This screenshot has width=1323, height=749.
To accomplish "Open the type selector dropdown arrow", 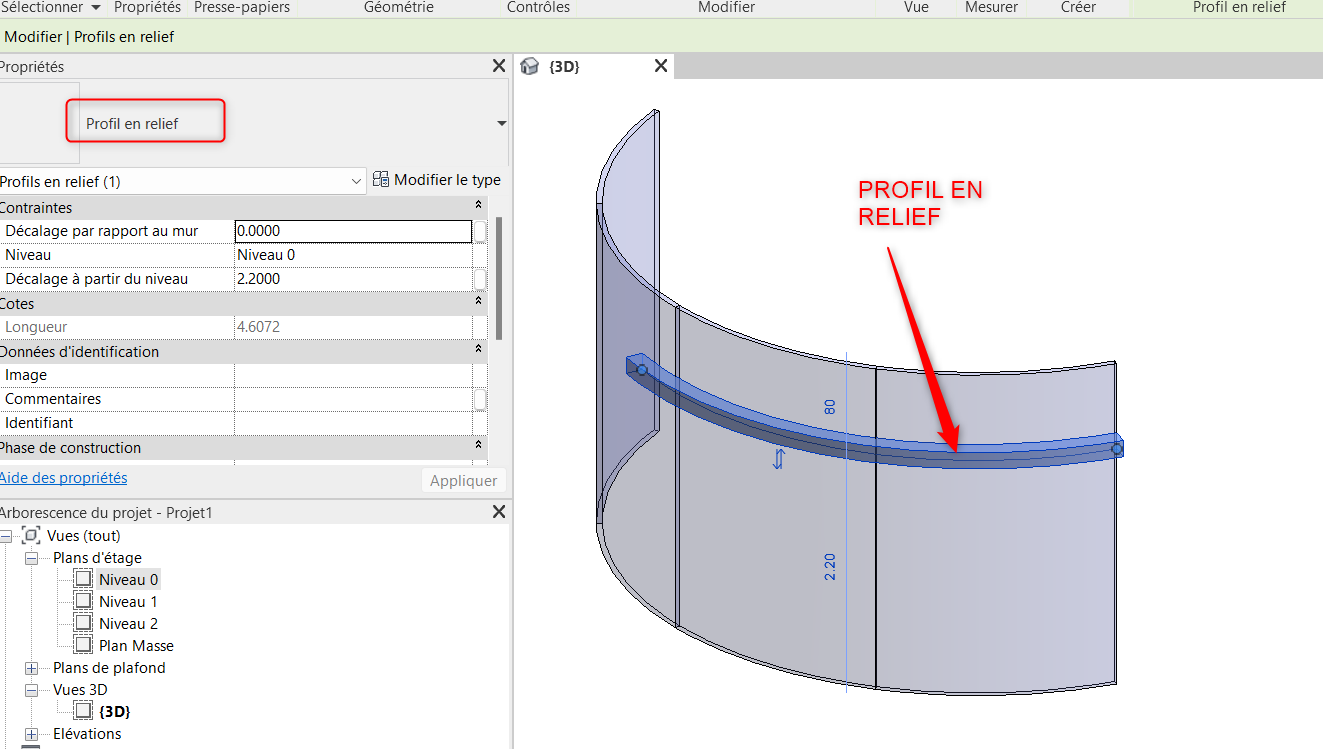I will tap(501, 123).
